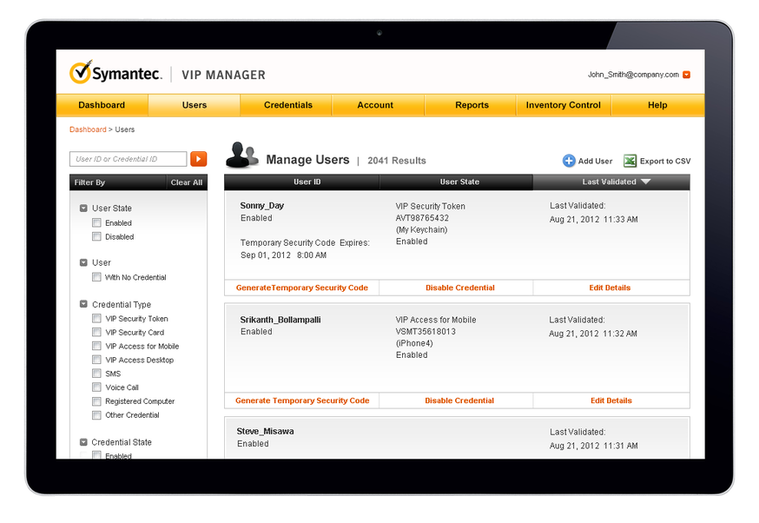
Task: Click the user name Srikanth_Bollampalli
Action: pos(280,320)
